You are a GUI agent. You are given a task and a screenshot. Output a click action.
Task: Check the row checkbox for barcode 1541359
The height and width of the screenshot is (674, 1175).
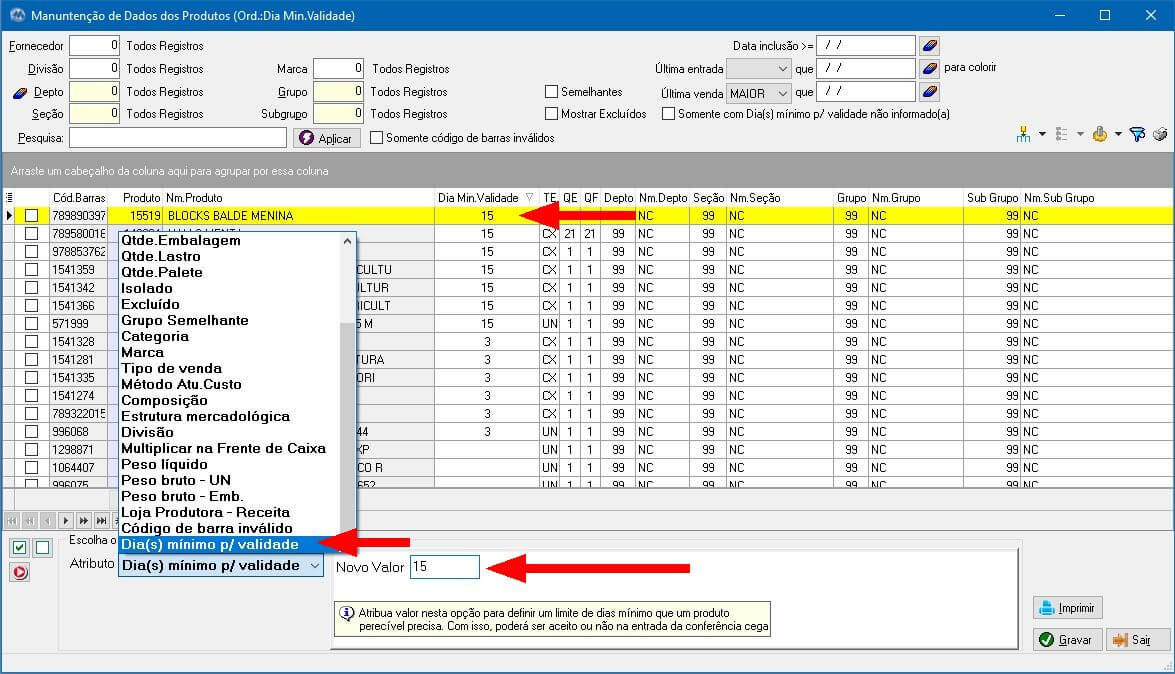(31, 270)
